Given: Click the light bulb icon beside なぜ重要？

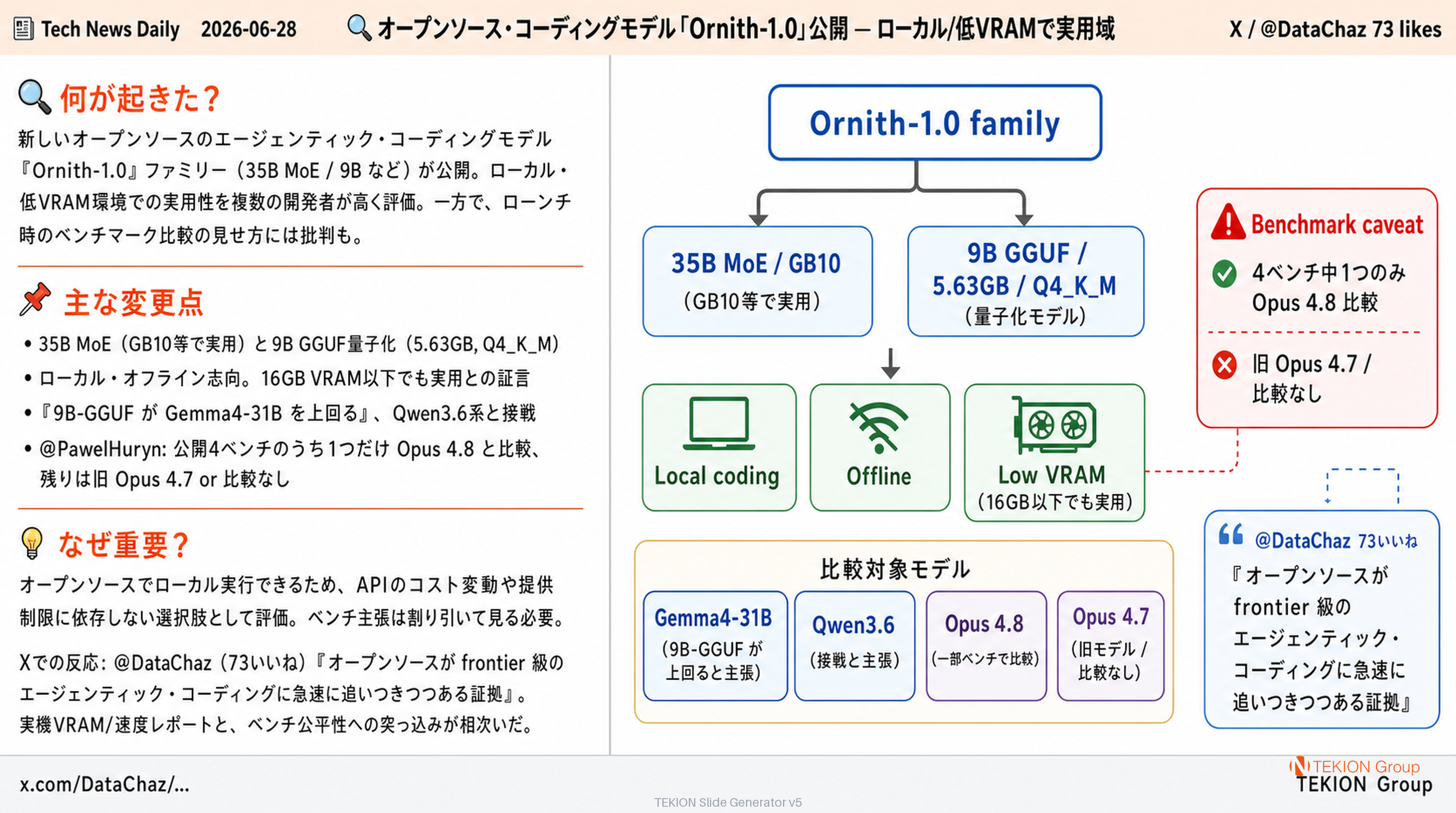Looking at the screenshot, I should click(x=32, y=543).
